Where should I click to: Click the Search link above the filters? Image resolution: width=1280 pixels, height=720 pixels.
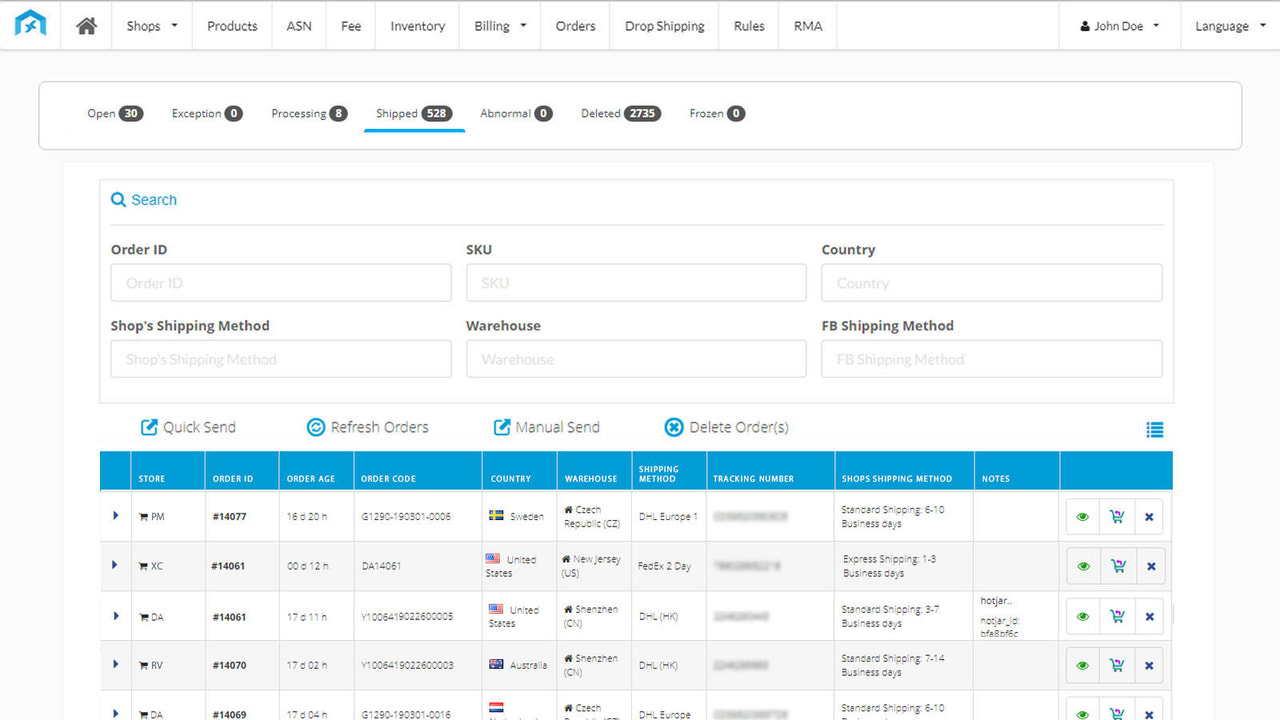click(x=143, y=199)
